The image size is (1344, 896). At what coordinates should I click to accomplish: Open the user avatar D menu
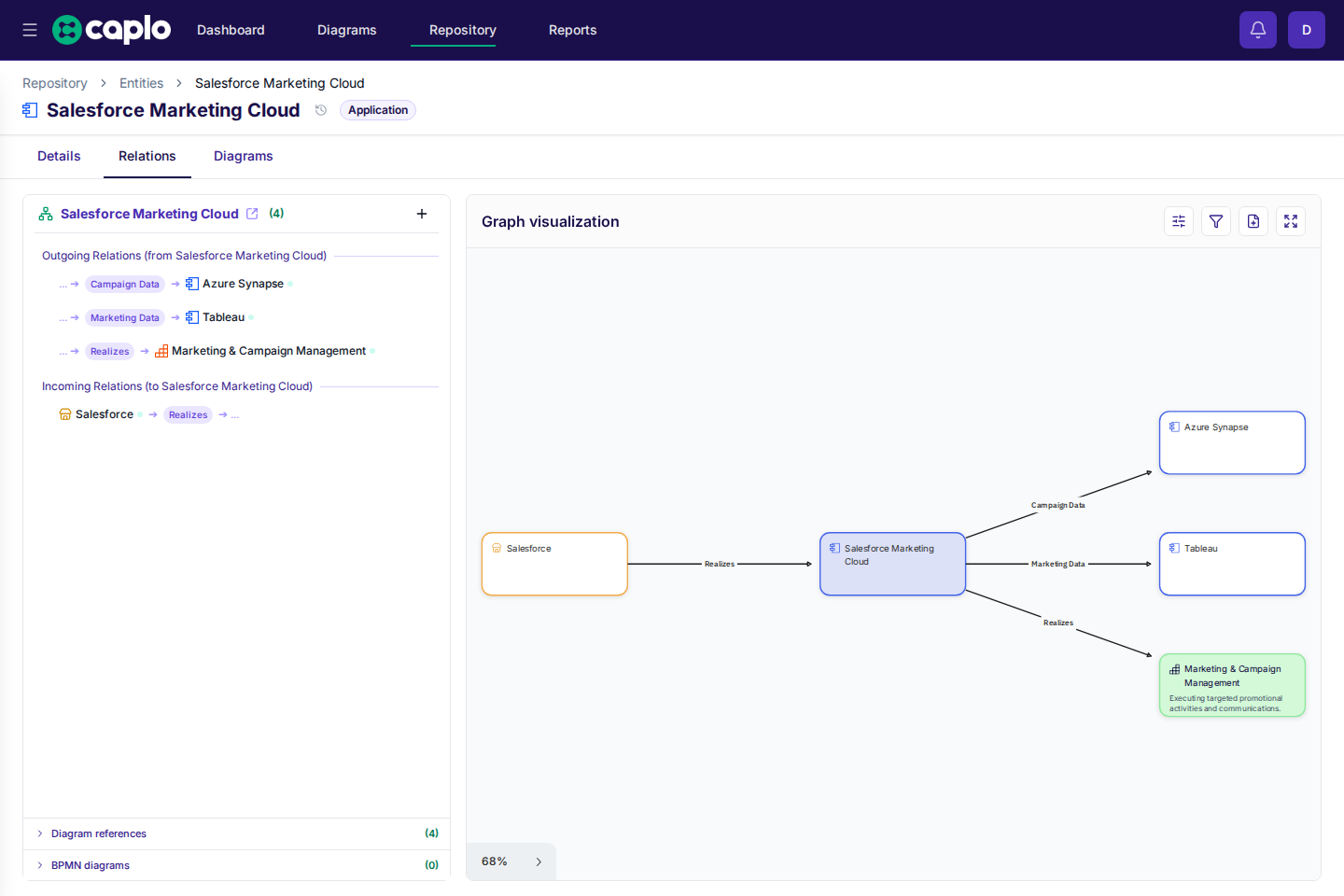(1307, 30)
